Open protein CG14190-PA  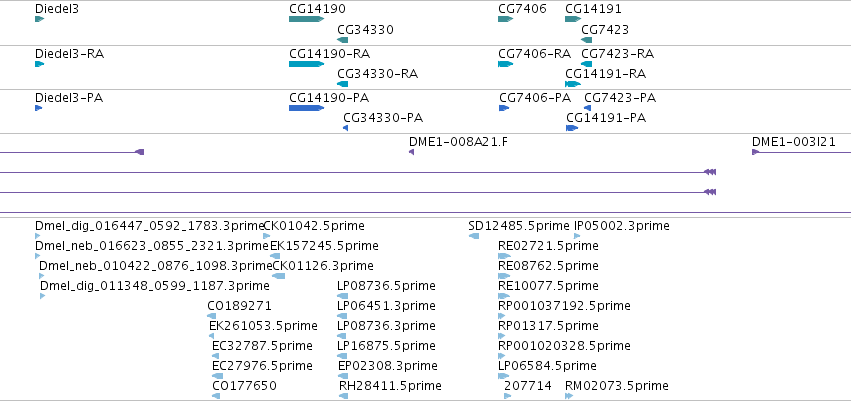(x=329, y=98)
